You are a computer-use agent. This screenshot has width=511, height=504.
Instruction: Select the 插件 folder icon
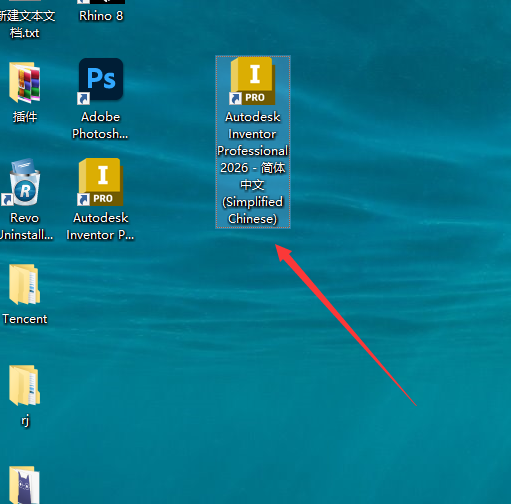(25, 82)
